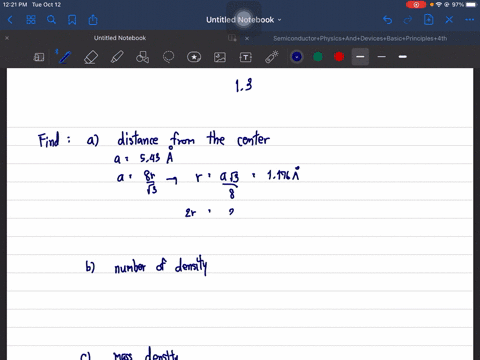Tap the handwritten 'Find :' text
This screenshot has width=480, height=360.
(x=54, y=140)
